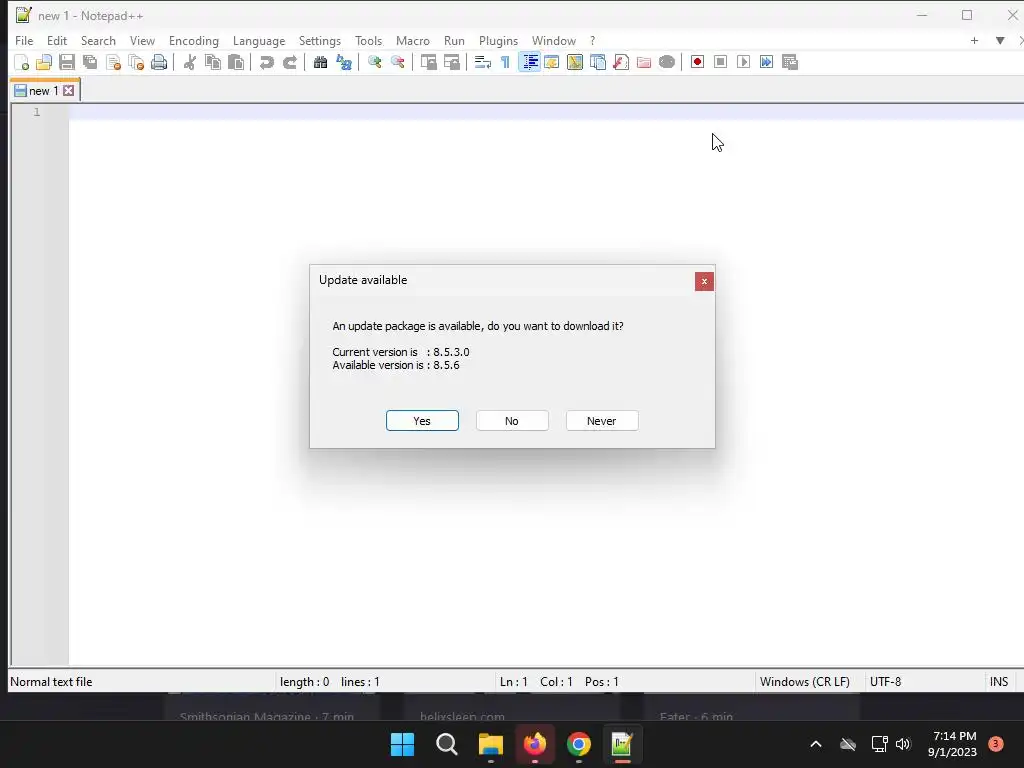Open Replace toolbar icon

(x=344, y=62)
